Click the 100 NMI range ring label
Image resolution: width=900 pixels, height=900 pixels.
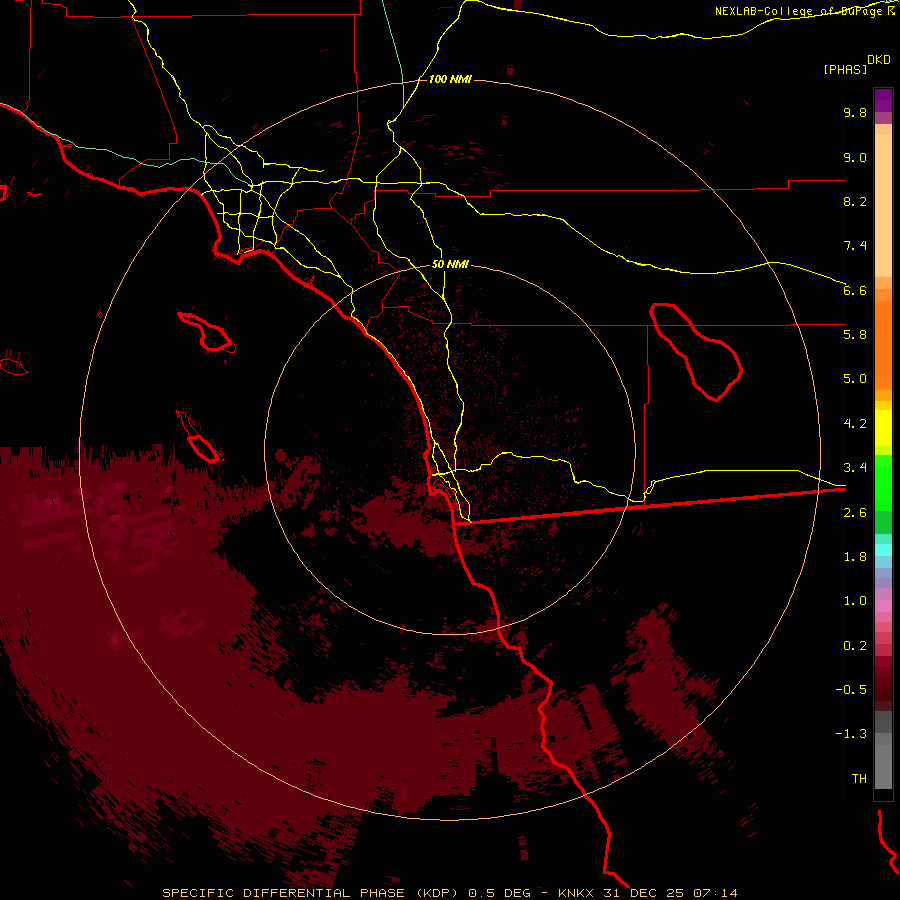pos(450,79)
